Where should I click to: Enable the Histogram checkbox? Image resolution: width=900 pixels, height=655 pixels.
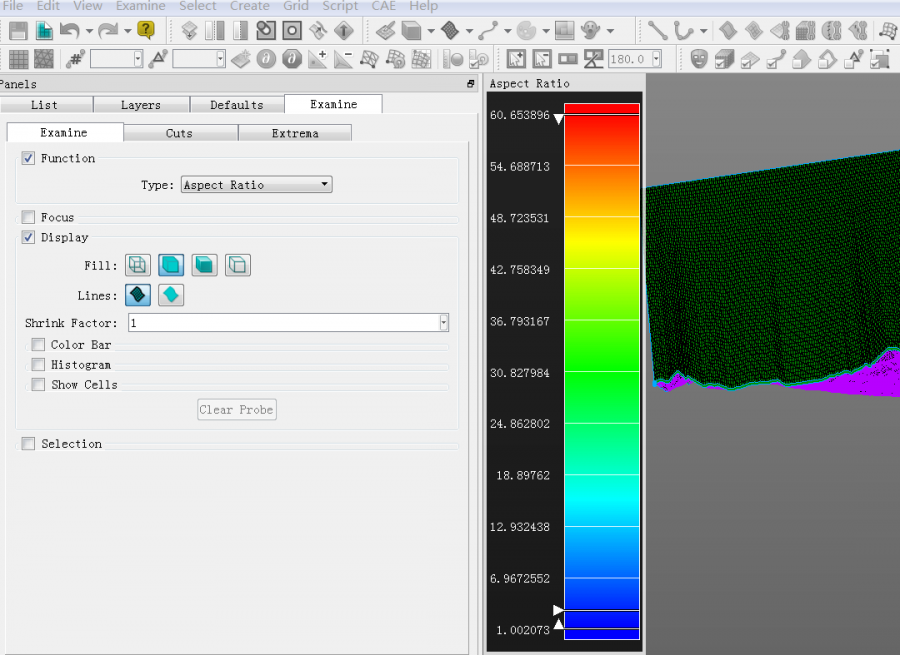coord(38,365)
